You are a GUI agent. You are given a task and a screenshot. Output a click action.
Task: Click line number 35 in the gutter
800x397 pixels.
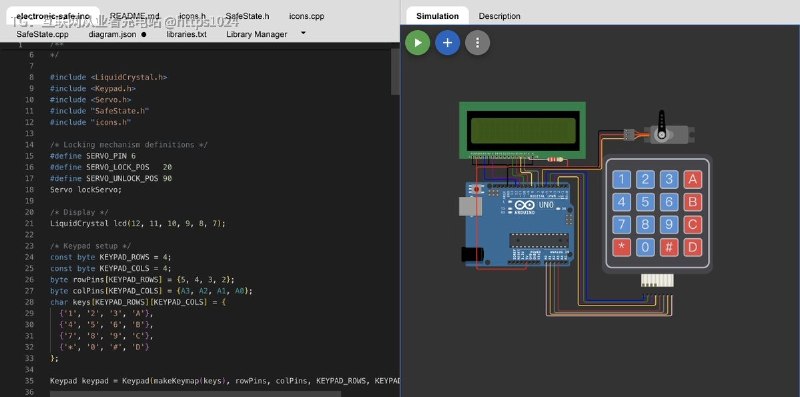click(29, 381)
